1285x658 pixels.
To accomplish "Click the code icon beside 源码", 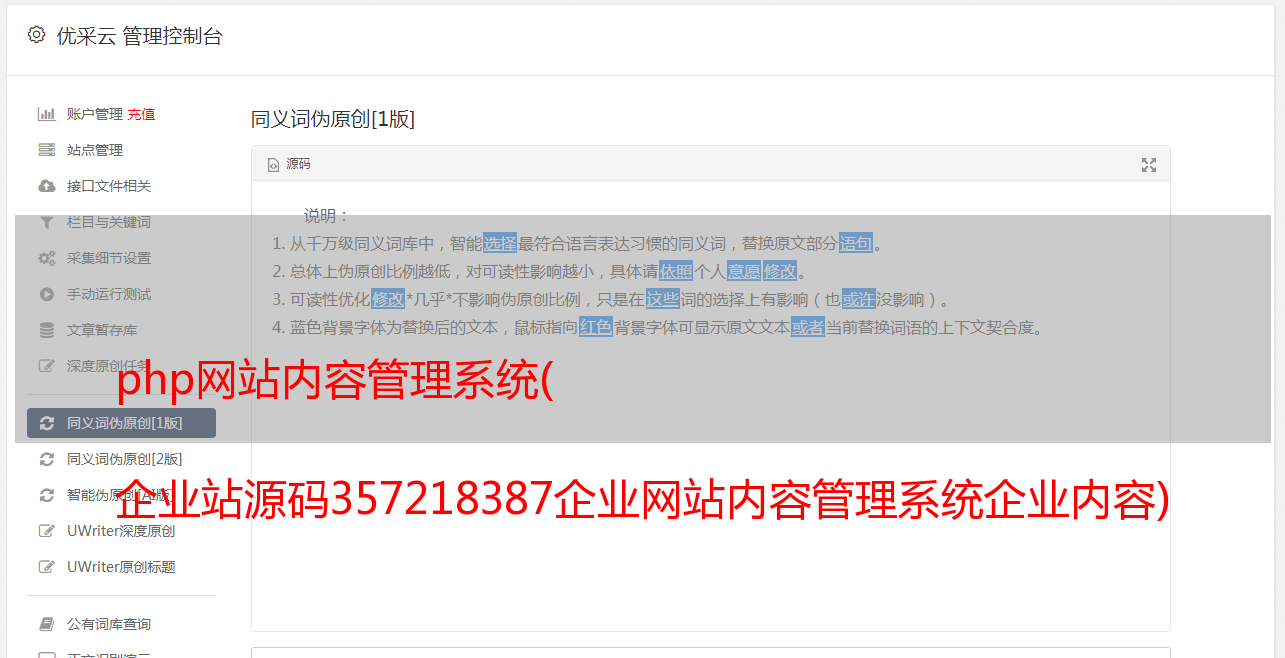I will click(x=273, y=165).
